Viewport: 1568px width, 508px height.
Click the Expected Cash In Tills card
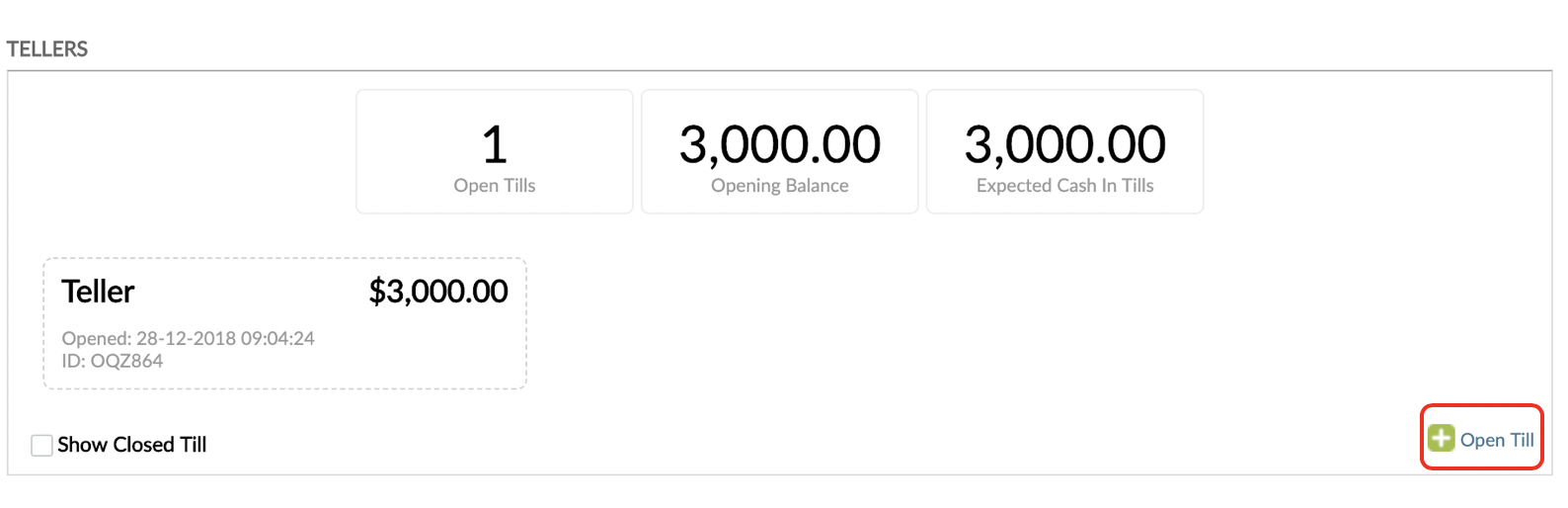(x=1064, y=151)
